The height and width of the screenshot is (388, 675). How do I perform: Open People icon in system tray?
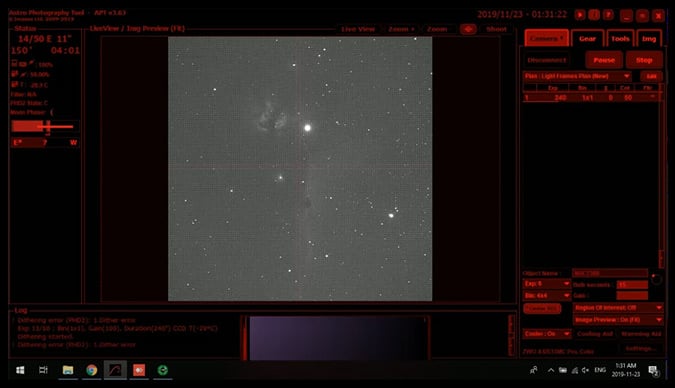click(x=533, y=370)
